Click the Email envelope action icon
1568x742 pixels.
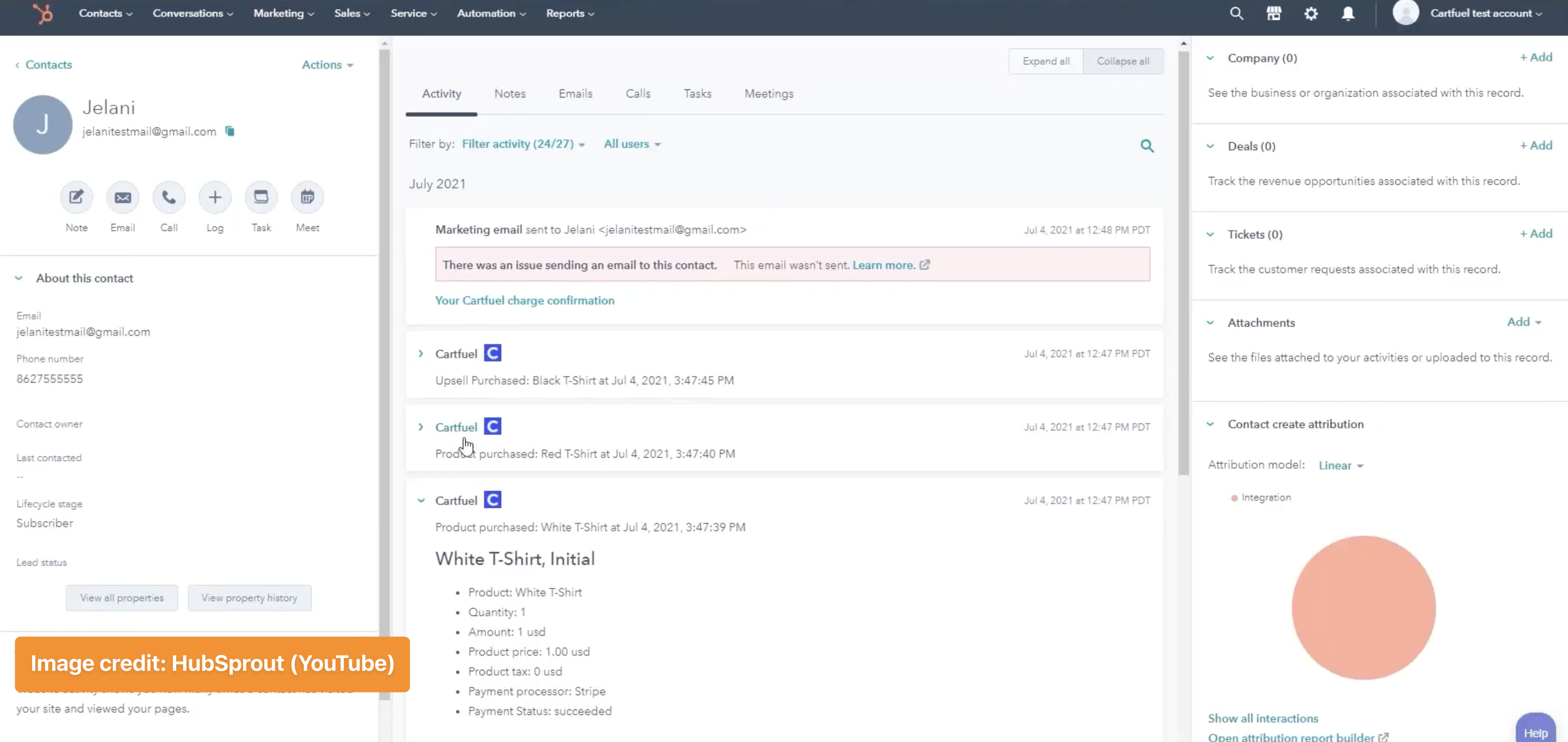click(123, 197)
